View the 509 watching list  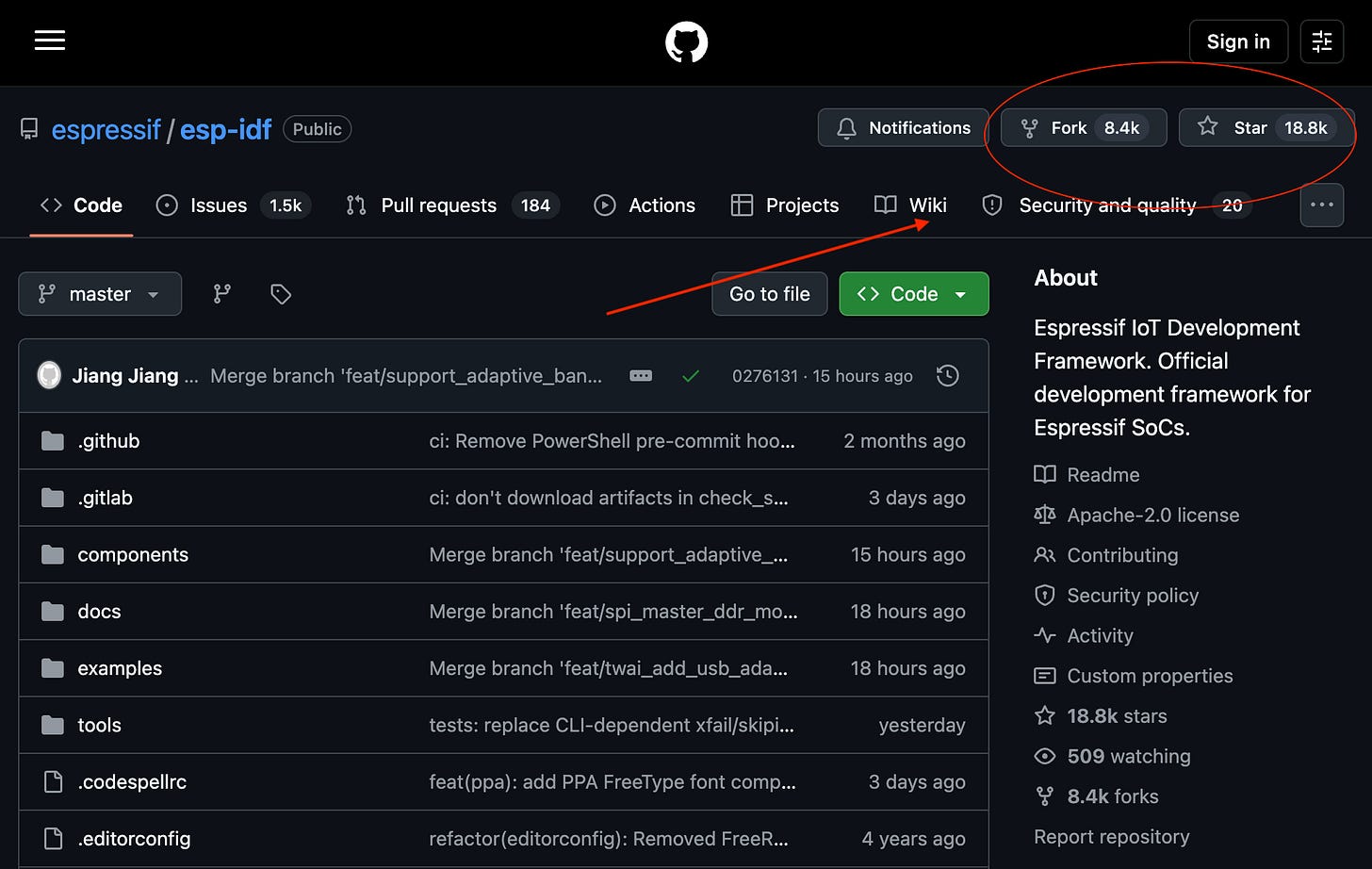tap(1112, 757)
